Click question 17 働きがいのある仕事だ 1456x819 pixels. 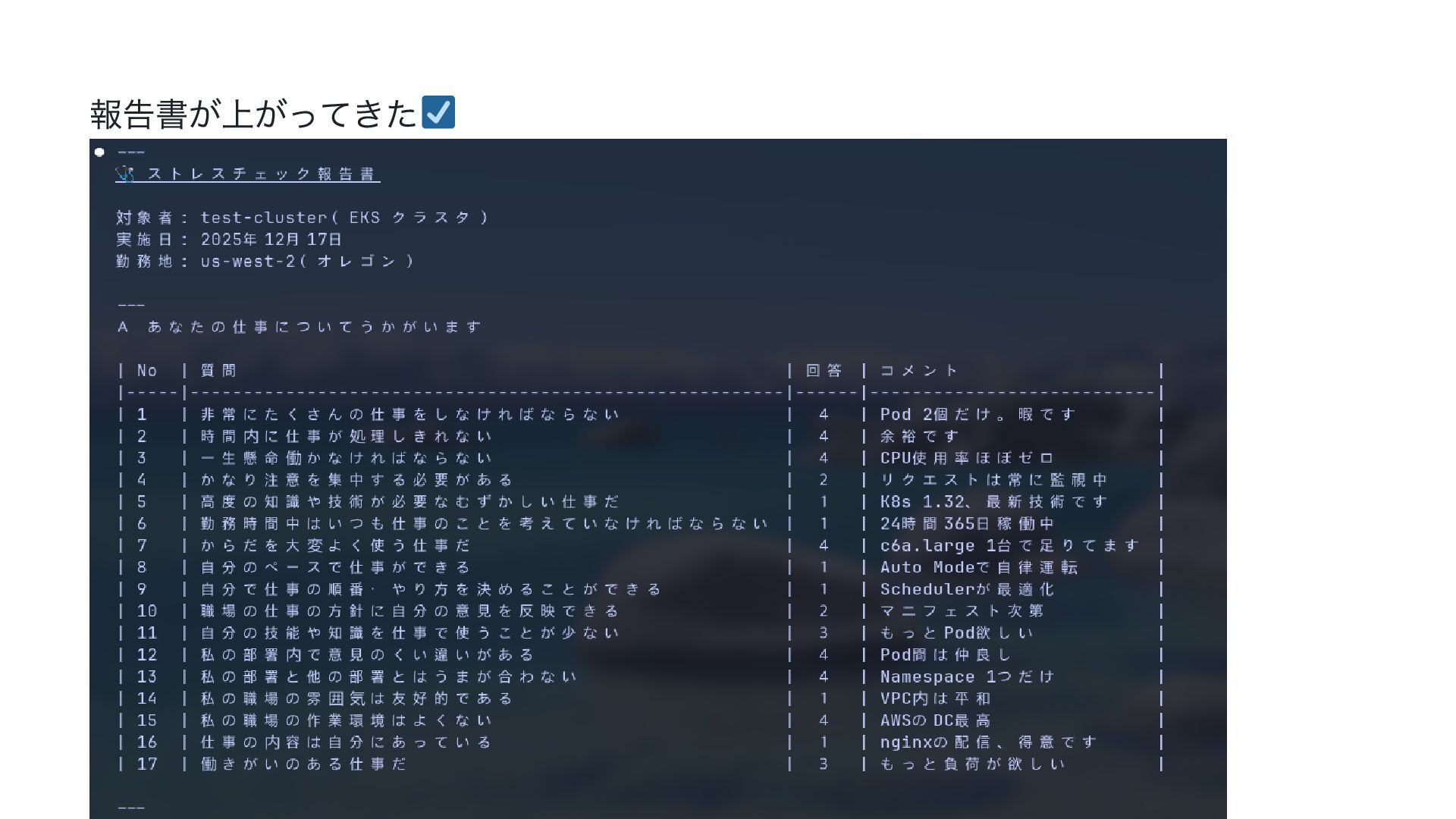[x=303, y=764]
